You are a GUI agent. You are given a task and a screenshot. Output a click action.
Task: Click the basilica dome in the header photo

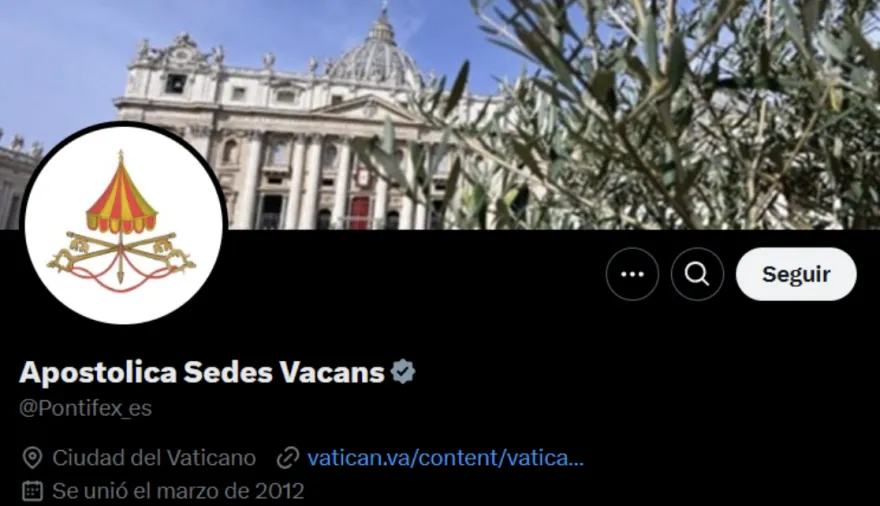[x=375, y=53]
